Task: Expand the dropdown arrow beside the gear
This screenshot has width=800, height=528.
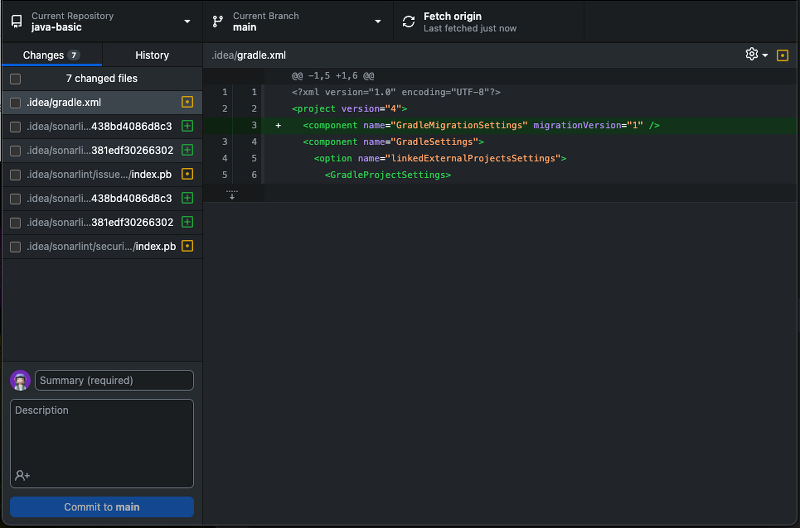Action: [765, 55]
